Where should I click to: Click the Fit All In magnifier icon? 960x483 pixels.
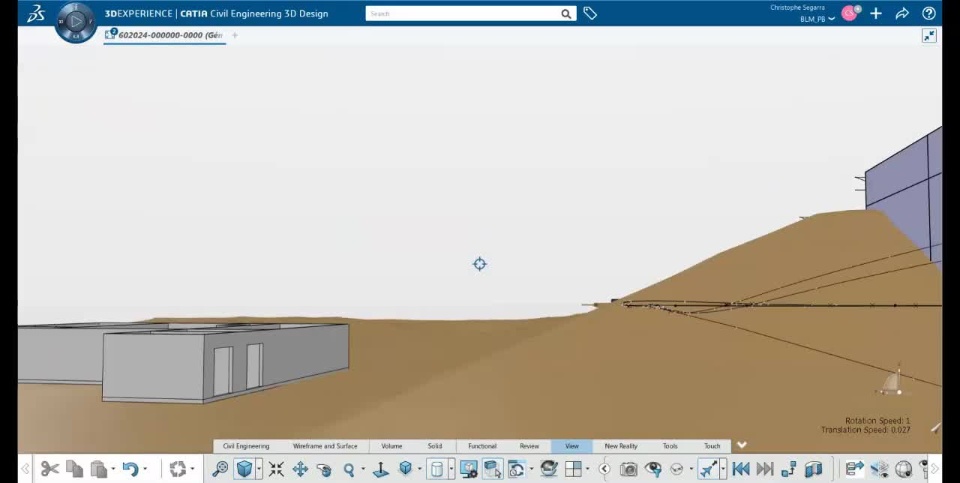tap(220, 470)
